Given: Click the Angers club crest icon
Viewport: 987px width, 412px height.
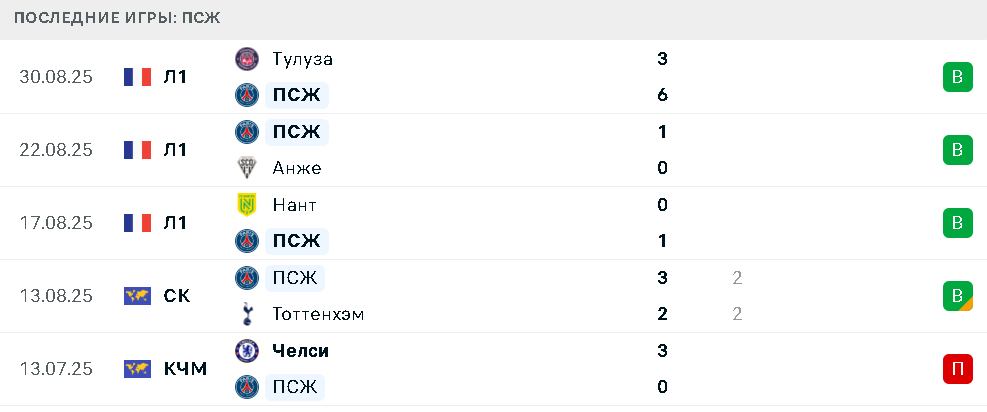Looking at the screenshot, I should [x=247, y=168].
